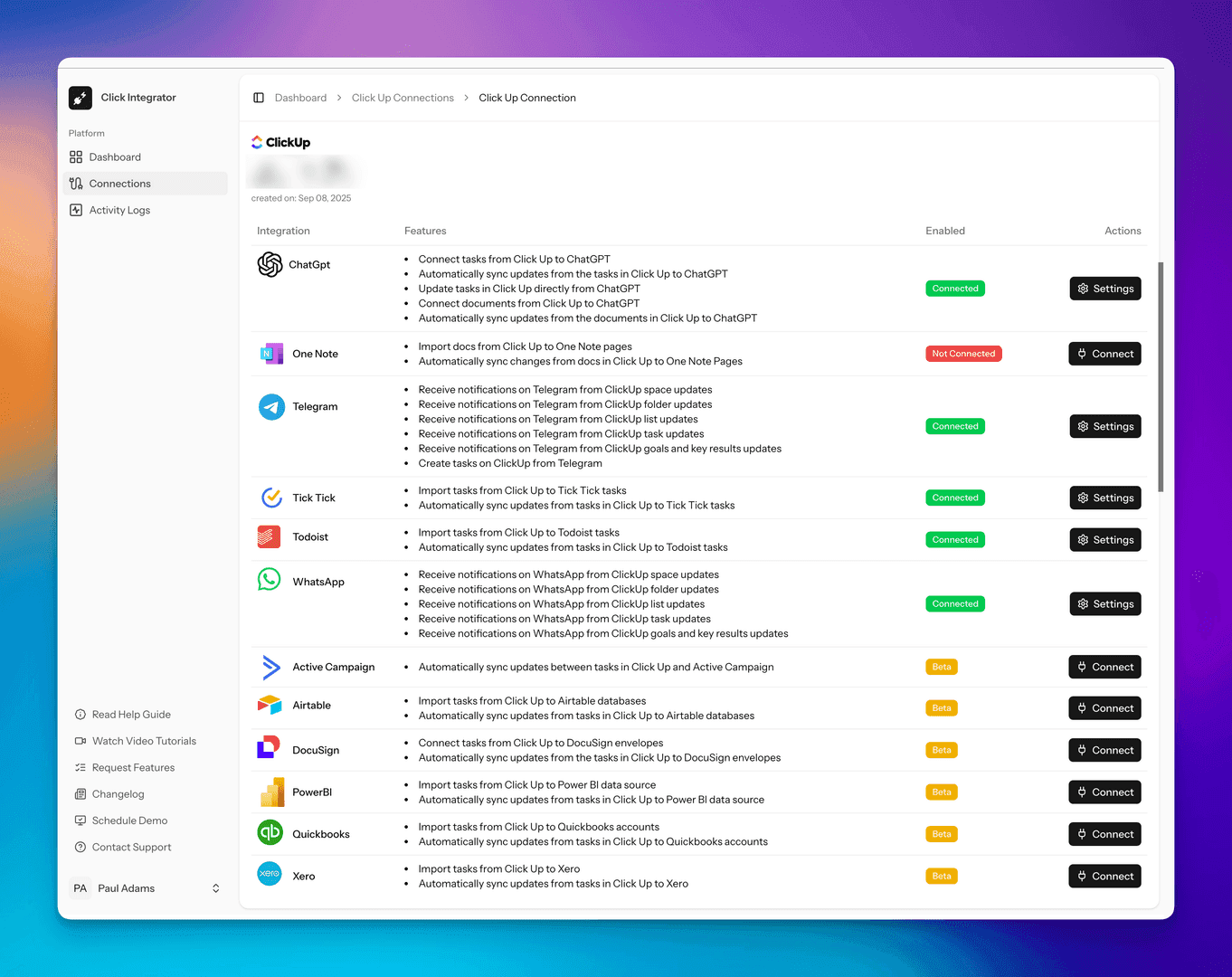Click the DocuSign integration icon

click(269, 746)
